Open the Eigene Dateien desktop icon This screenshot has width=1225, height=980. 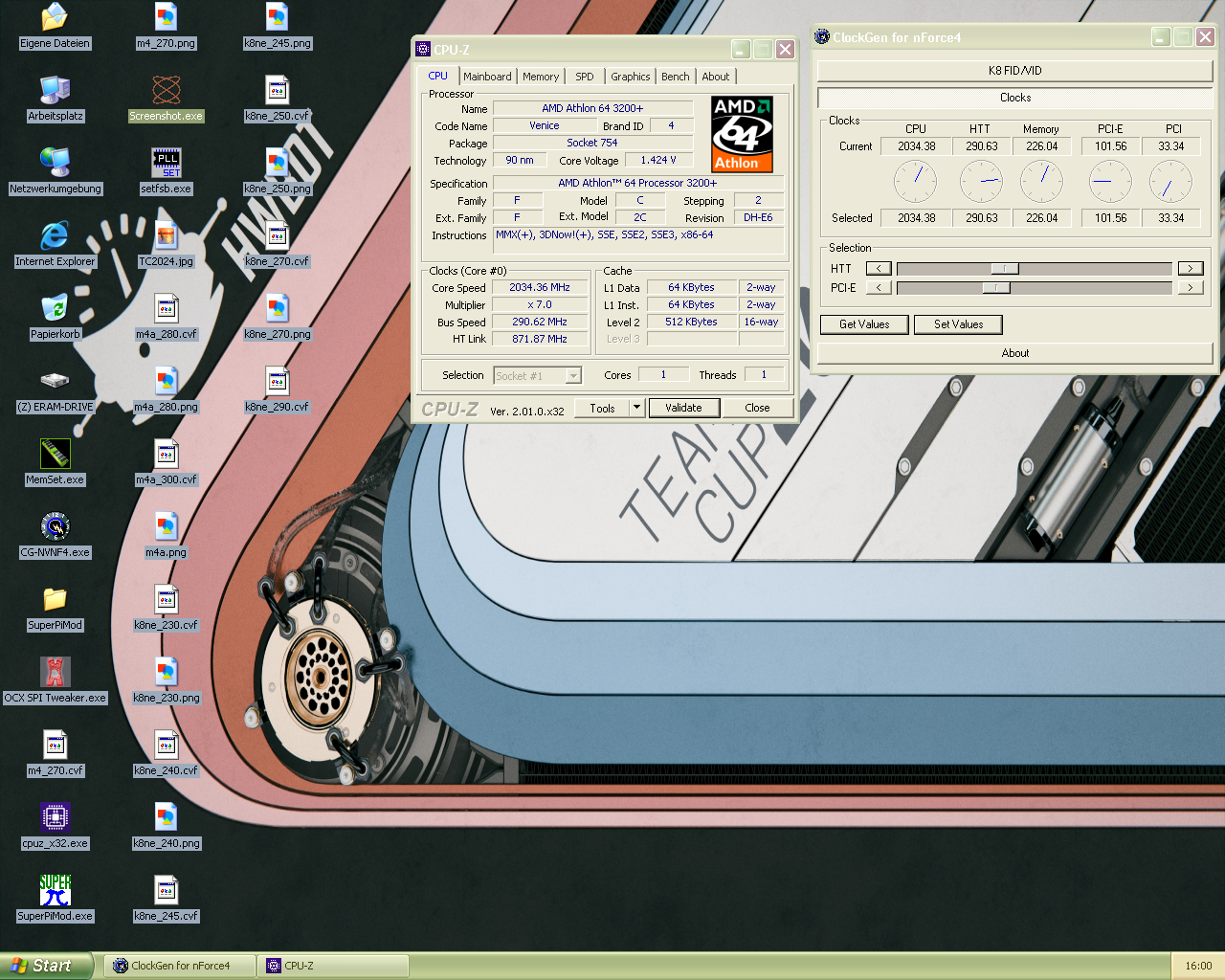click(55, 25)
